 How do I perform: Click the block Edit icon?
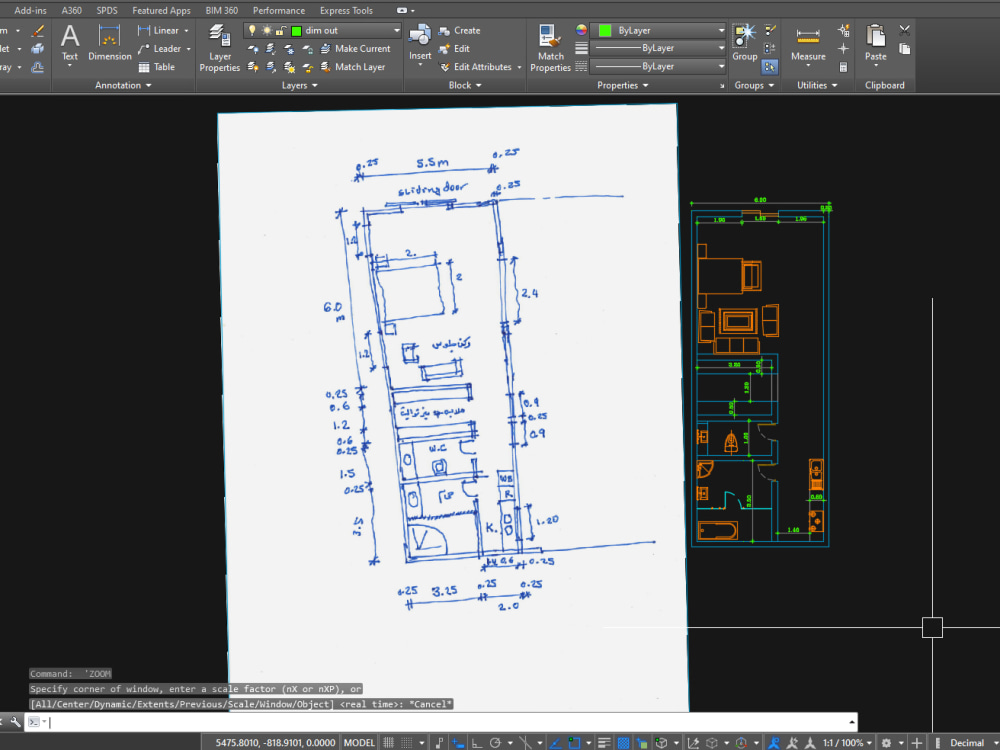coord(445,48)
